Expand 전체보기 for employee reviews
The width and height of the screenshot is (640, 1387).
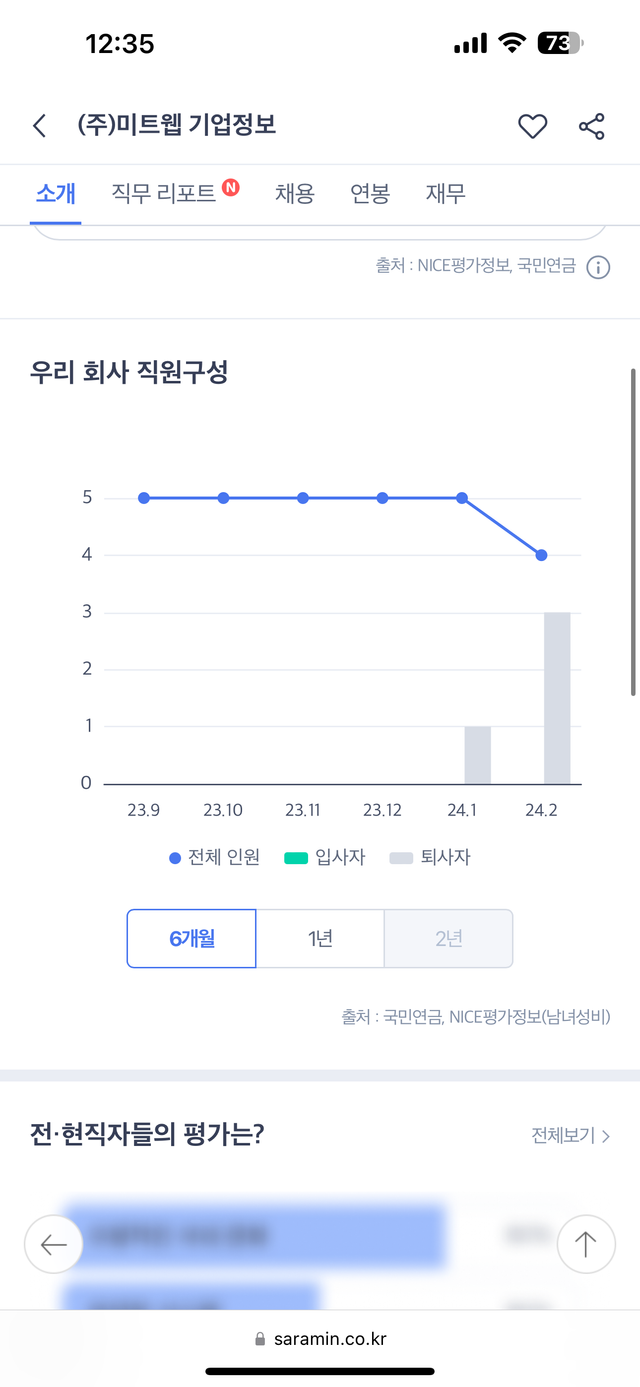[x=570, y=1135]
